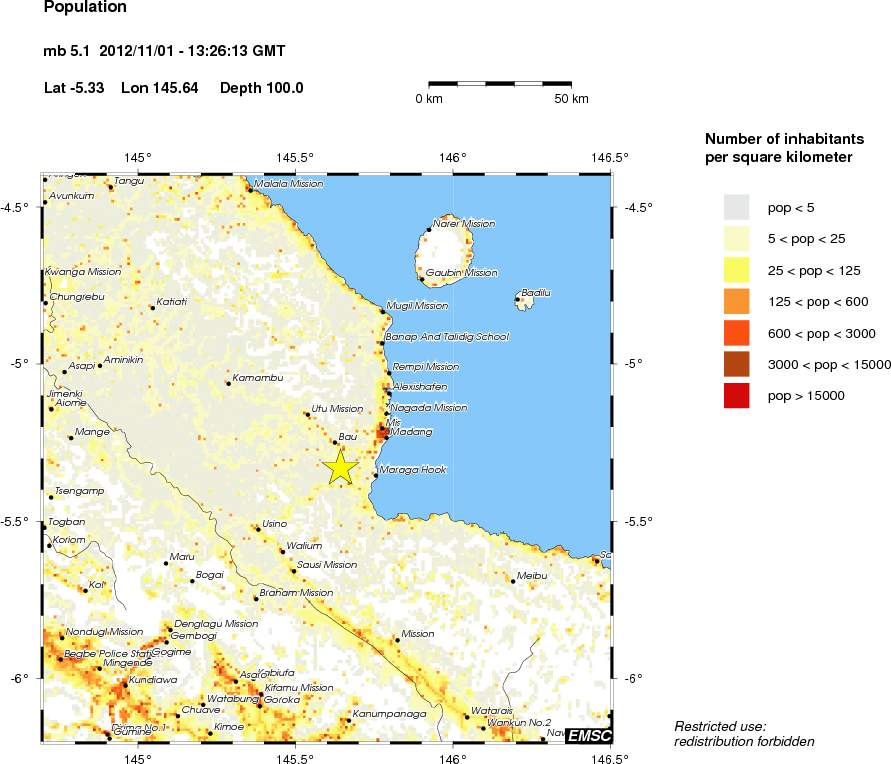The image size is (891, 764).
Task: Click the 125 < pop < 600 orange swatch
Action: coord(736,302)
